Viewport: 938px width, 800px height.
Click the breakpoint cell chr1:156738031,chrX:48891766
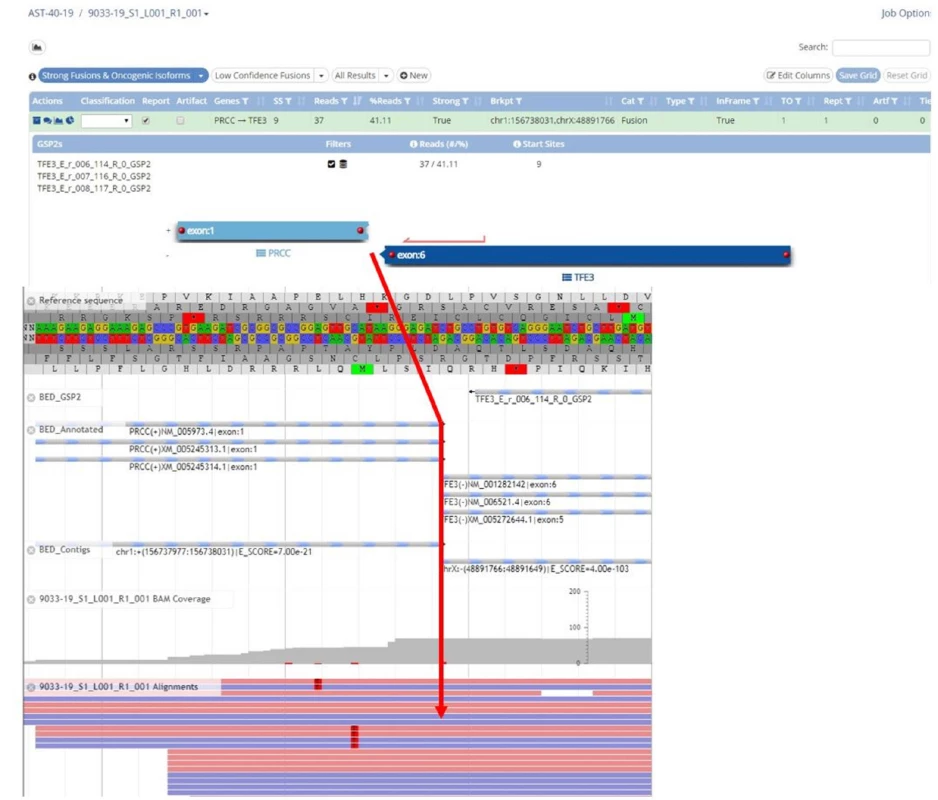pos(552,120)
